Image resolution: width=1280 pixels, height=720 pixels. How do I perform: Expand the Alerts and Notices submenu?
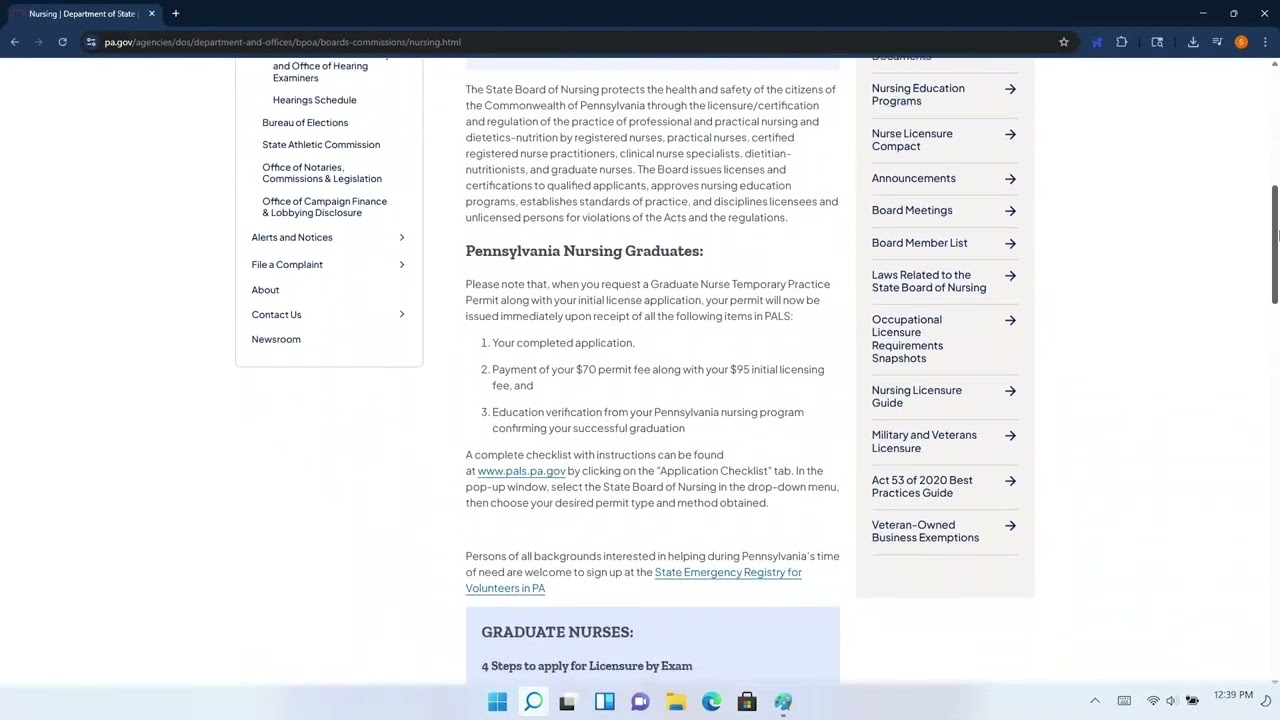[x=402, y=237]
